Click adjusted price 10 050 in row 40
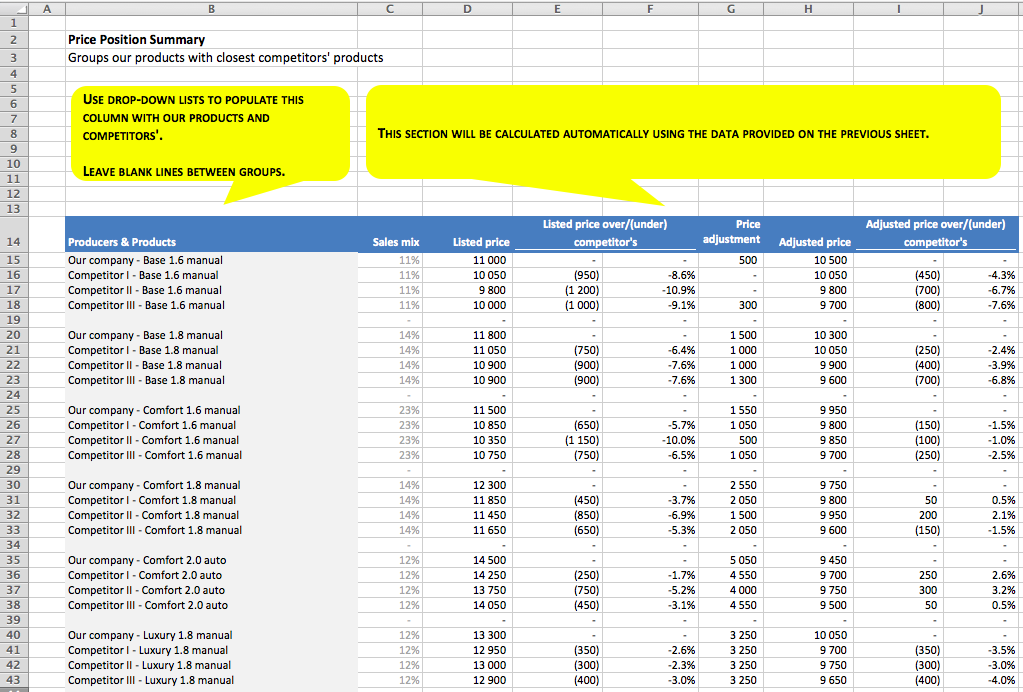Viewport: 1023px width, 692px height. coord(830,635)
